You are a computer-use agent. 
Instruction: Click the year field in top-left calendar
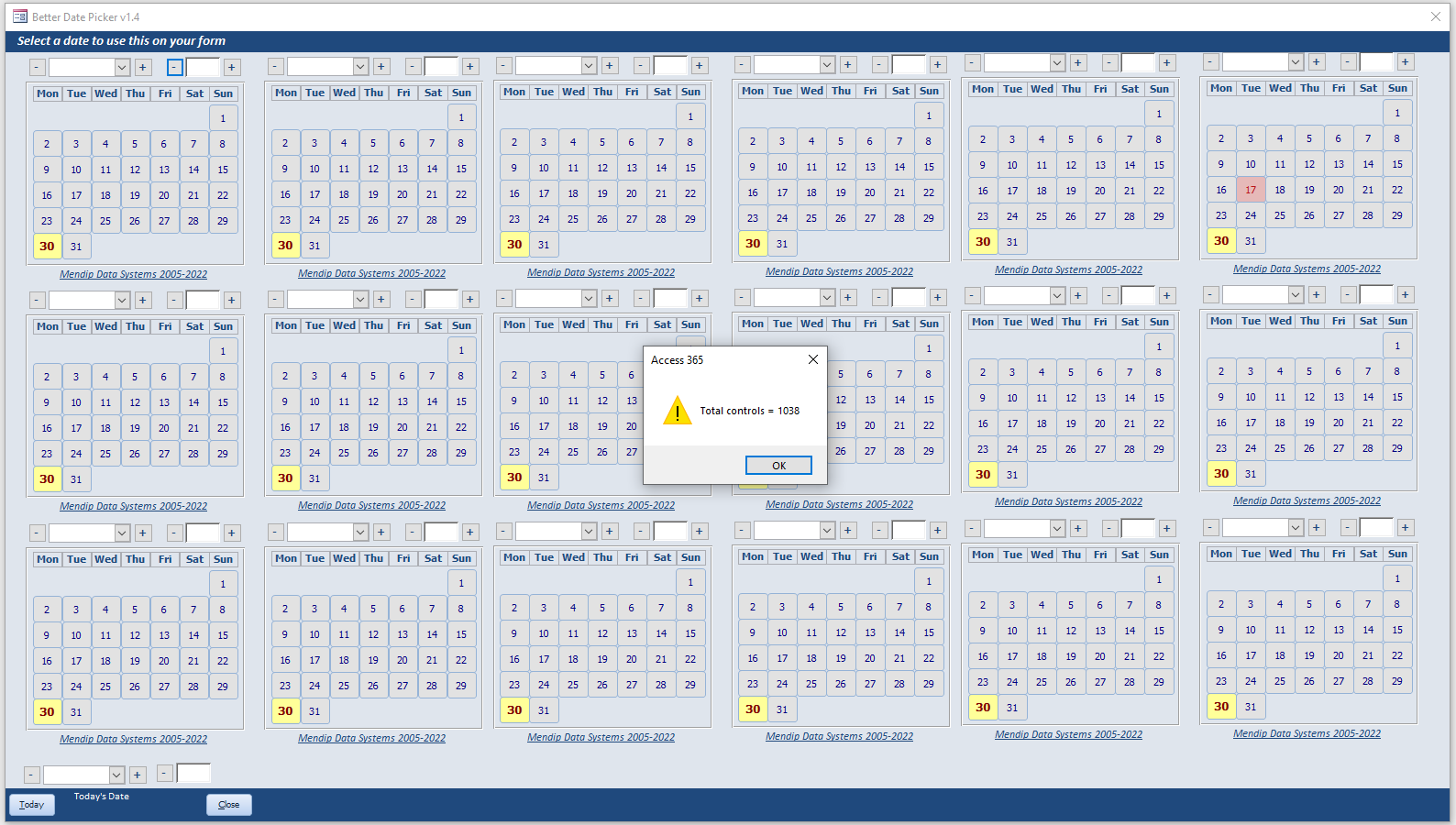(203, 68)
